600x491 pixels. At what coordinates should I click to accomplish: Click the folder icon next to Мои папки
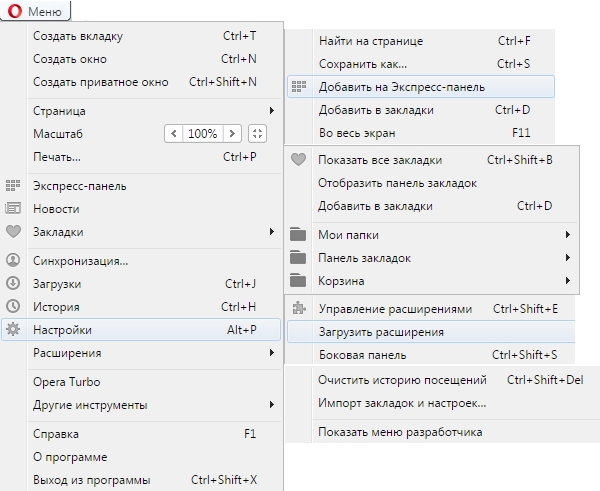298,234
